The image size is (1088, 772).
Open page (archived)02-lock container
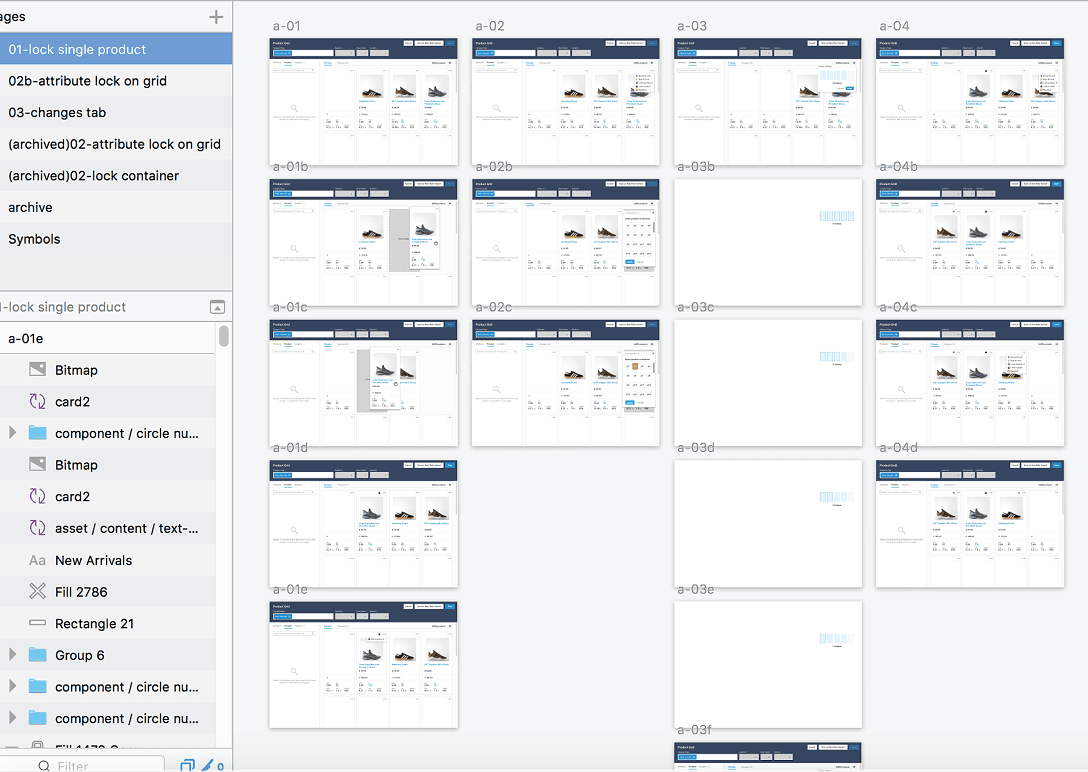(x=116, y=175)
